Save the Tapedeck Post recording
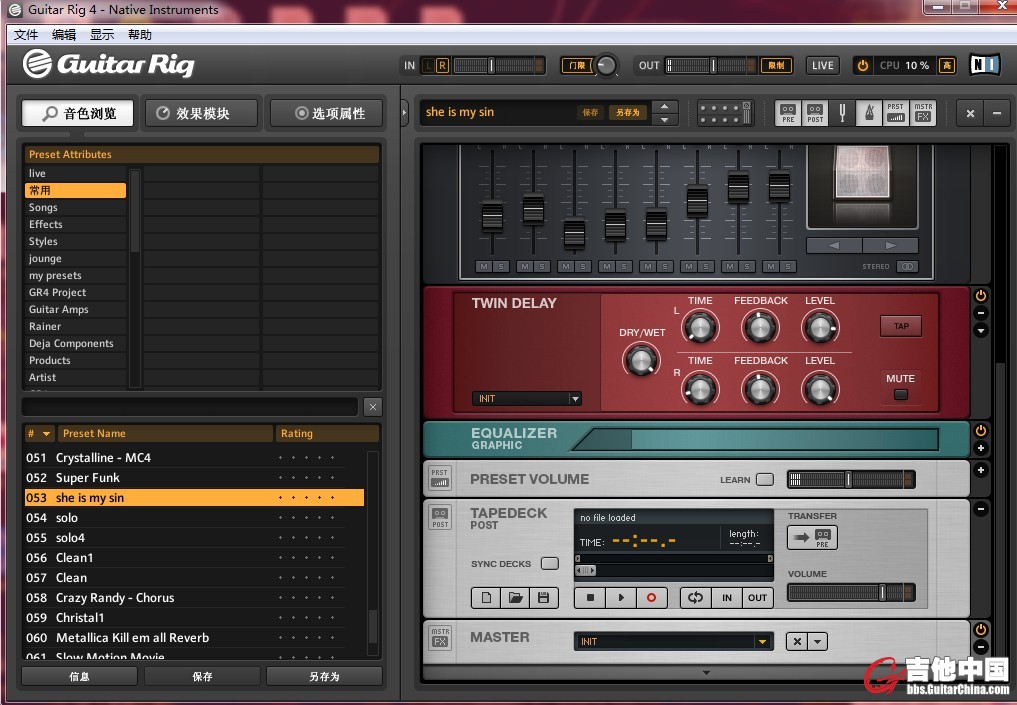The height and width of the screenshot is (705, 1017). point(544,597)
